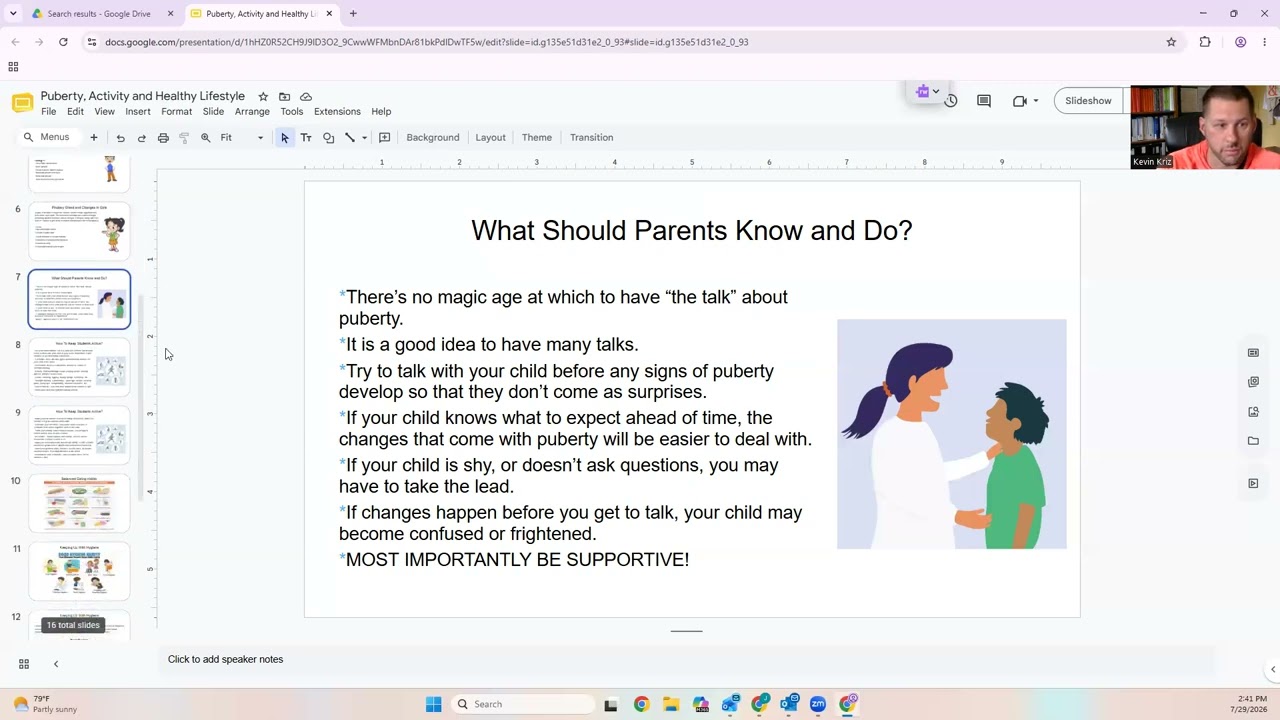
Task: Click the Layout button
Action: coord(490,138)
